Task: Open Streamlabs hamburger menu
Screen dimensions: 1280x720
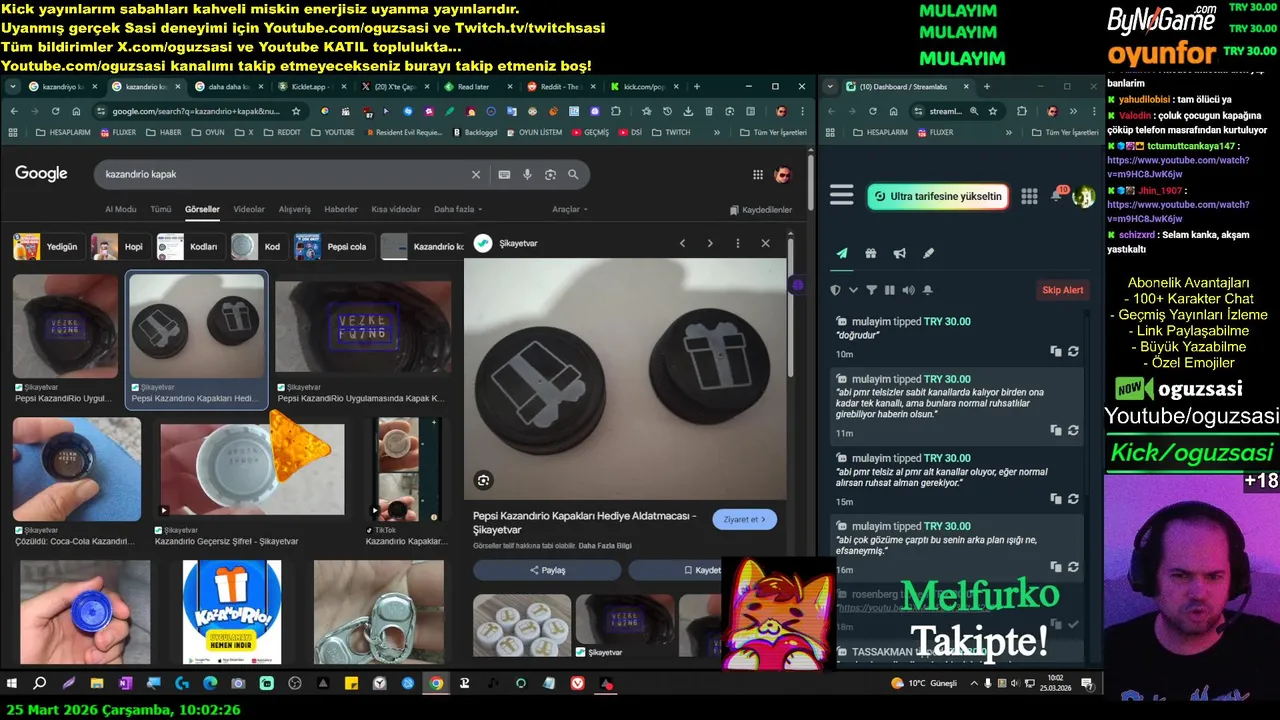Action: 842,196
